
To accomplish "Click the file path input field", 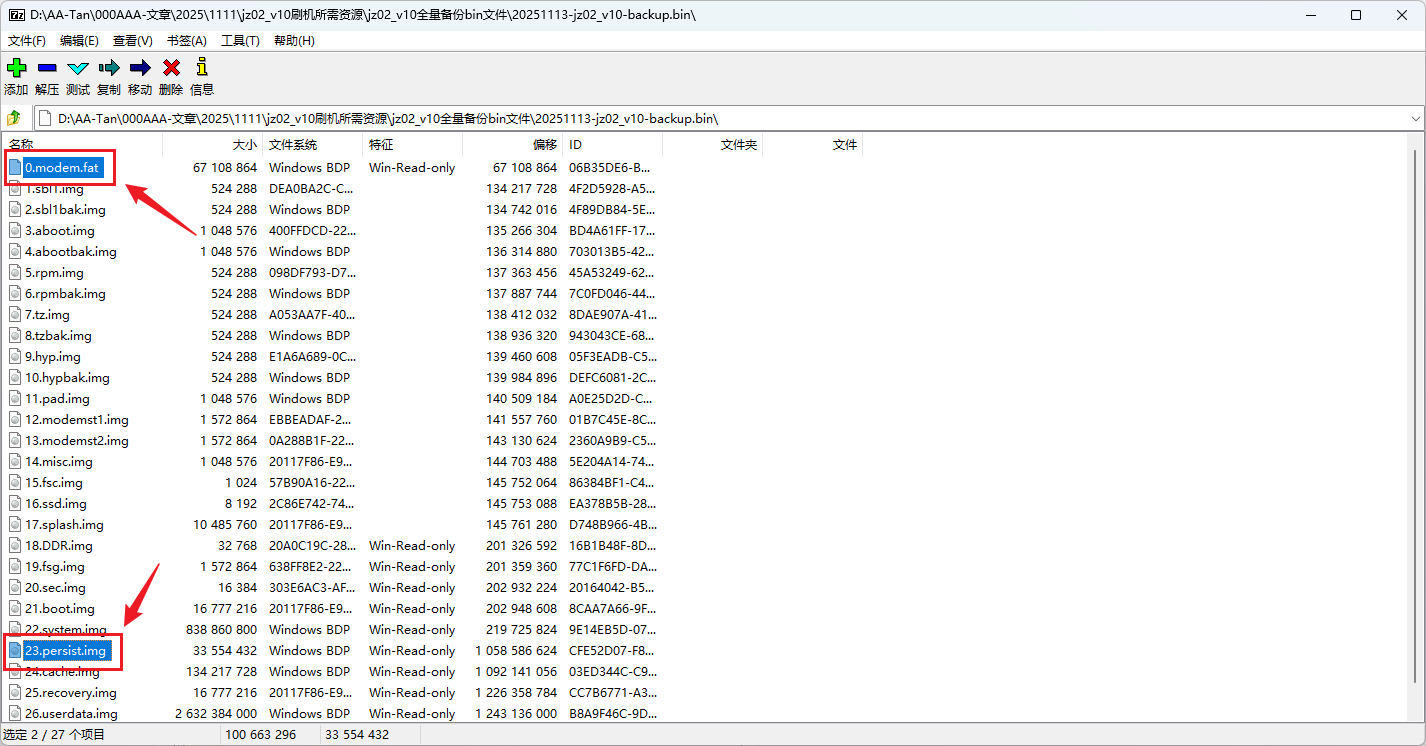I will click(700, 118).
